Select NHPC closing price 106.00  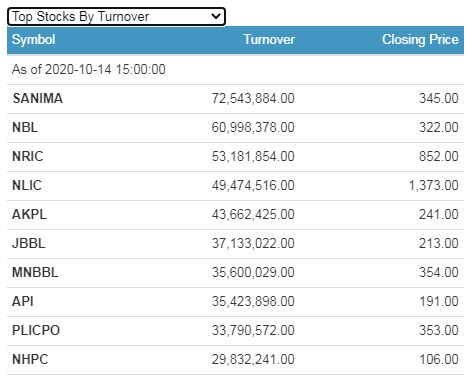pyautogui.click(x=439, y=359)
